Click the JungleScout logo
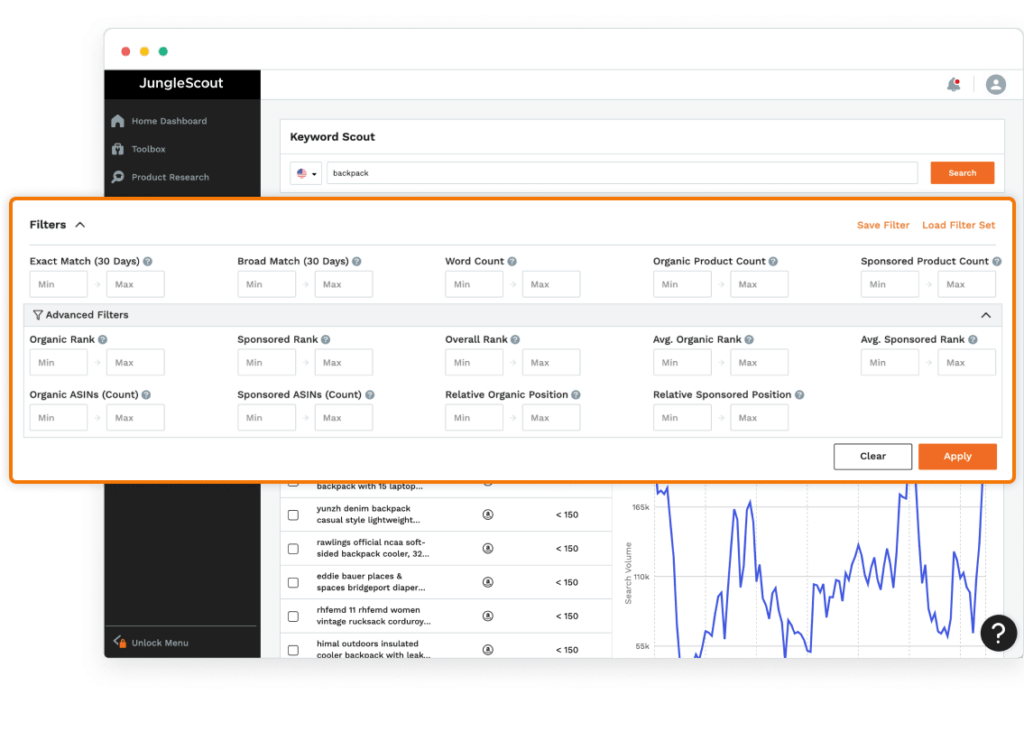This screenshot has height=732, width=1024. (181, 83)
